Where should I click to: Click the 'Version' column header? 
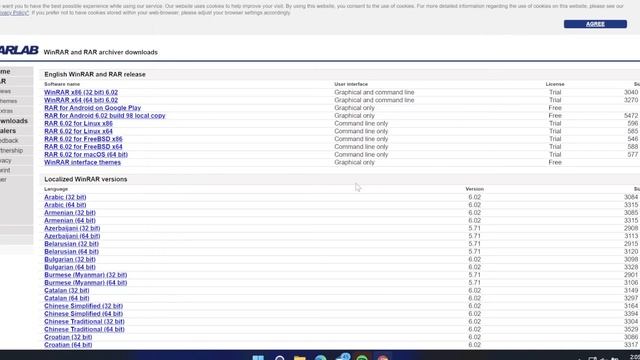tap(474, 189)
